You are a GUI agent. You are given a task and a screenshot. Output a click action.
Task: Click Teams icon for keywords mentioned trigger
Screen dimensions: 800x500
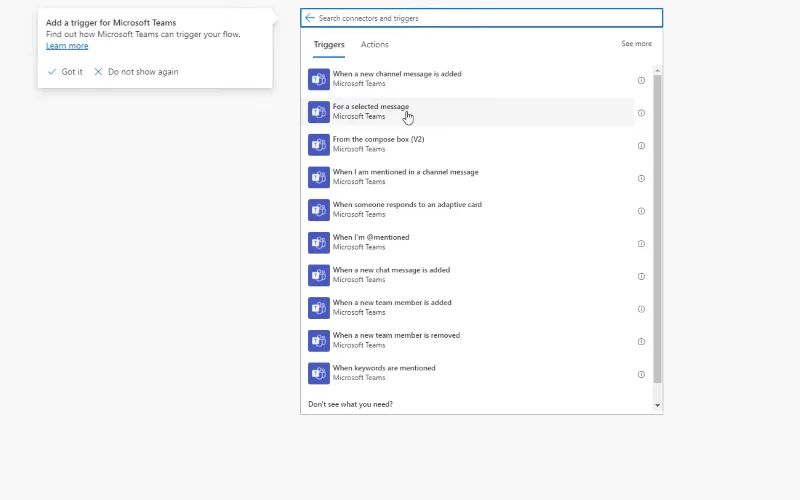[319, 373]
